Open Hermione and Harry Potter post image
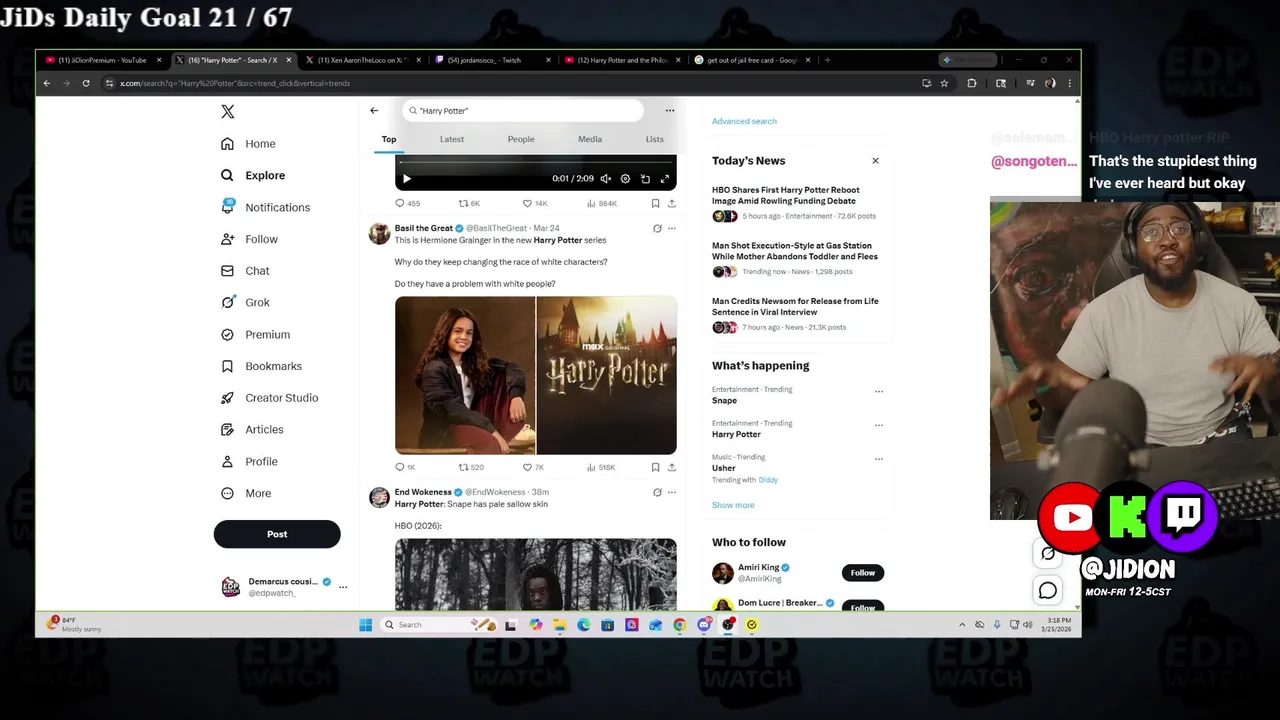Viewport: 1280px width, 720px height. point(536,375)
